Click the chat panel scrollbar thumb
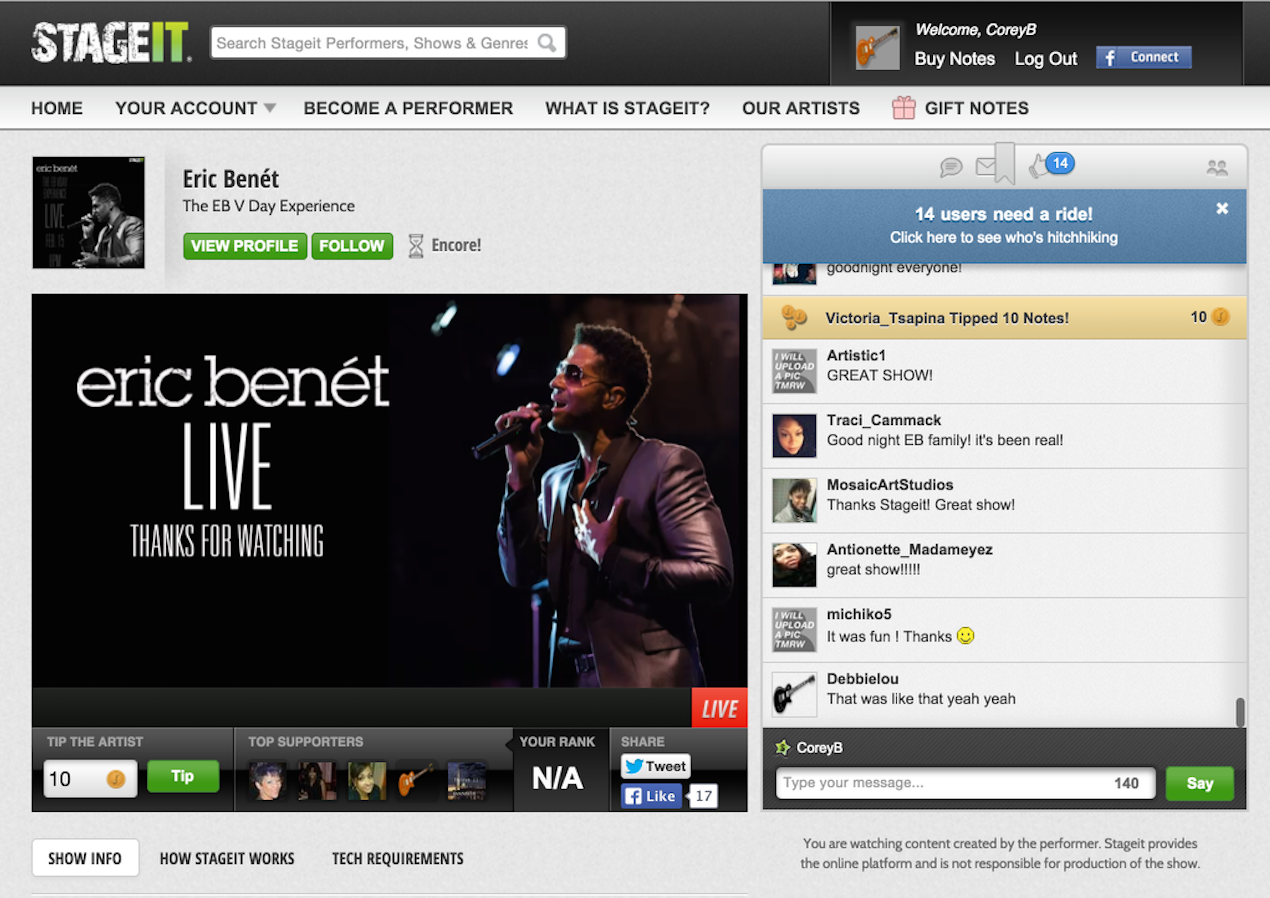This screenshot has width=1270, height=898. [1240, 712]
